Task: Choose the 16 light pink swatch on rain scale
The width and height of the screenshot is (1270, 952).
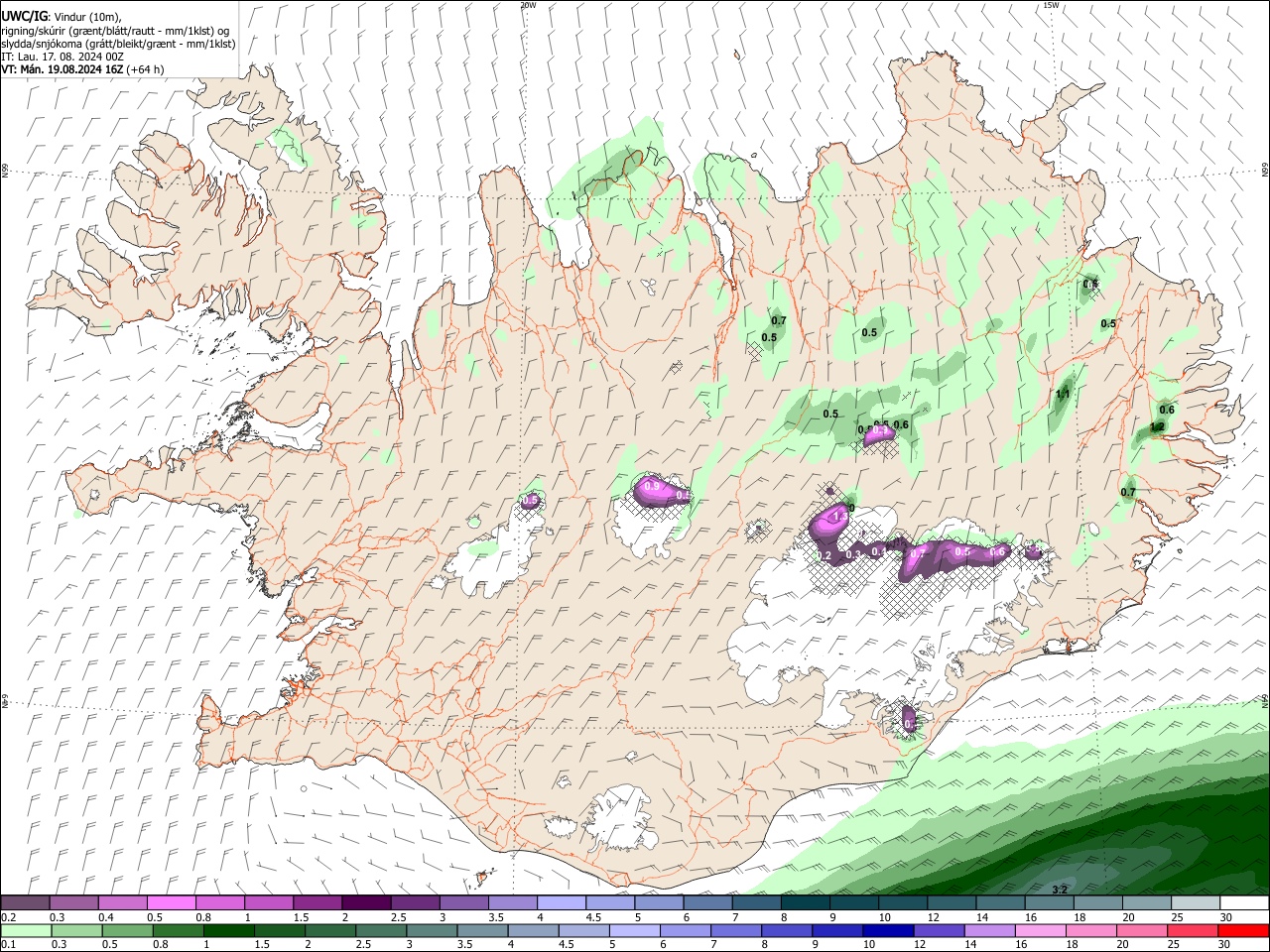Action: tap(1041, 931)
